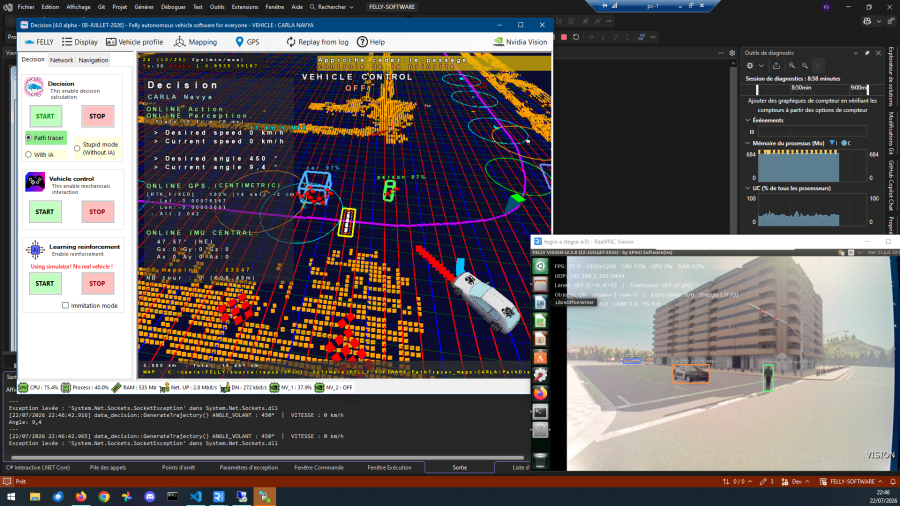
Task: Click the red stop debugging square
Action: click(x=564, y=37)
